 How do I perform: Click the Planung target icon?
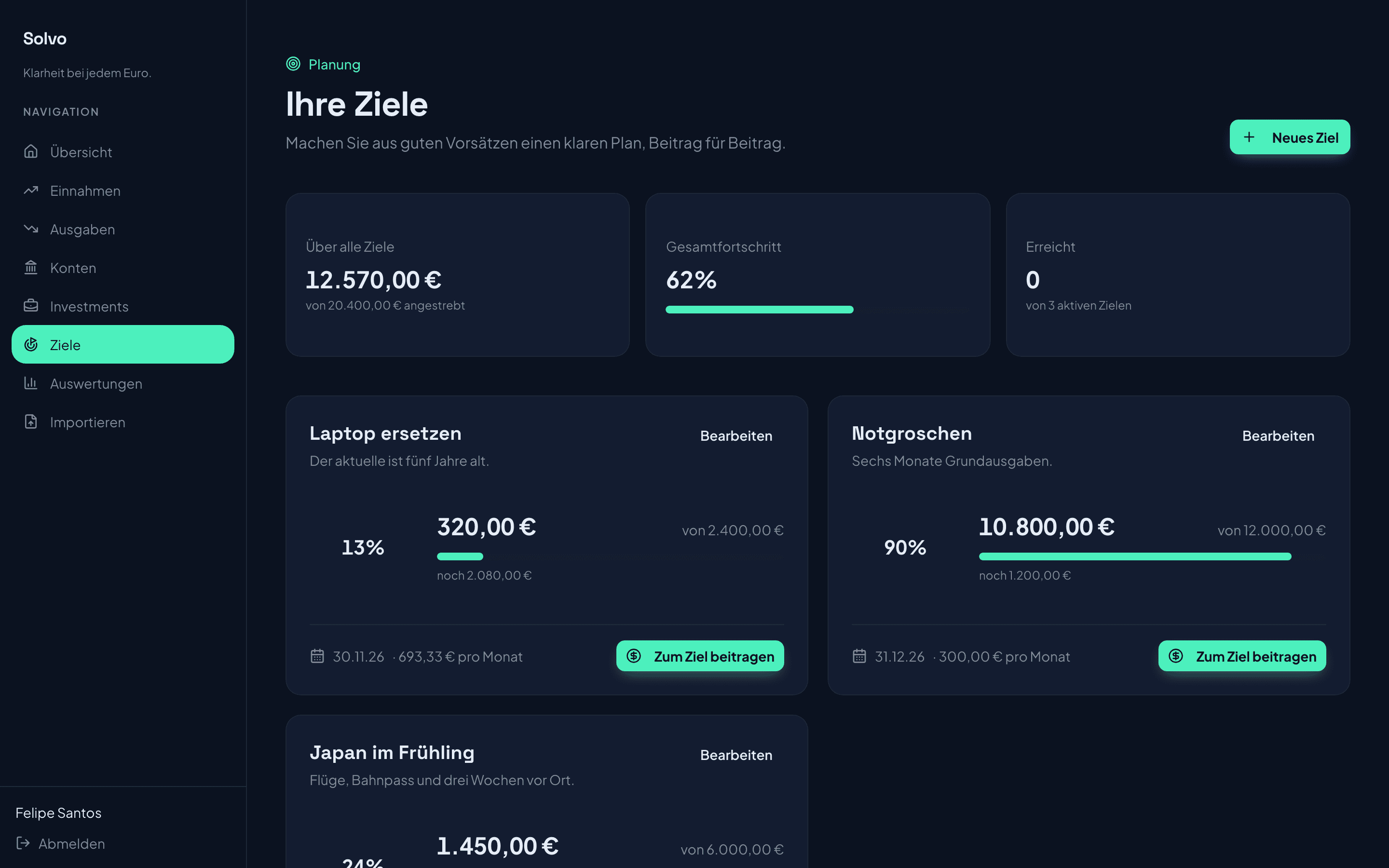[293, 64]
